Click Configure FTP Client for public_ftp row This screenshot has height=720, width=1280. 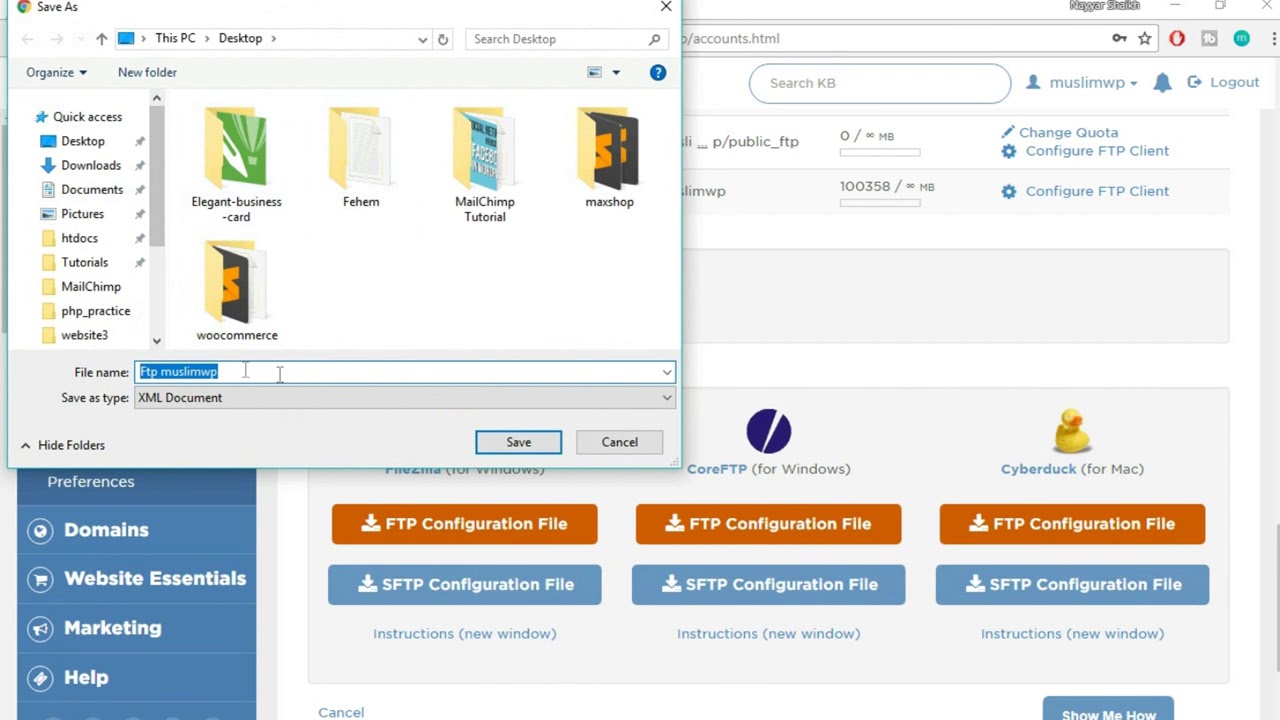(x=1085, y=151)
